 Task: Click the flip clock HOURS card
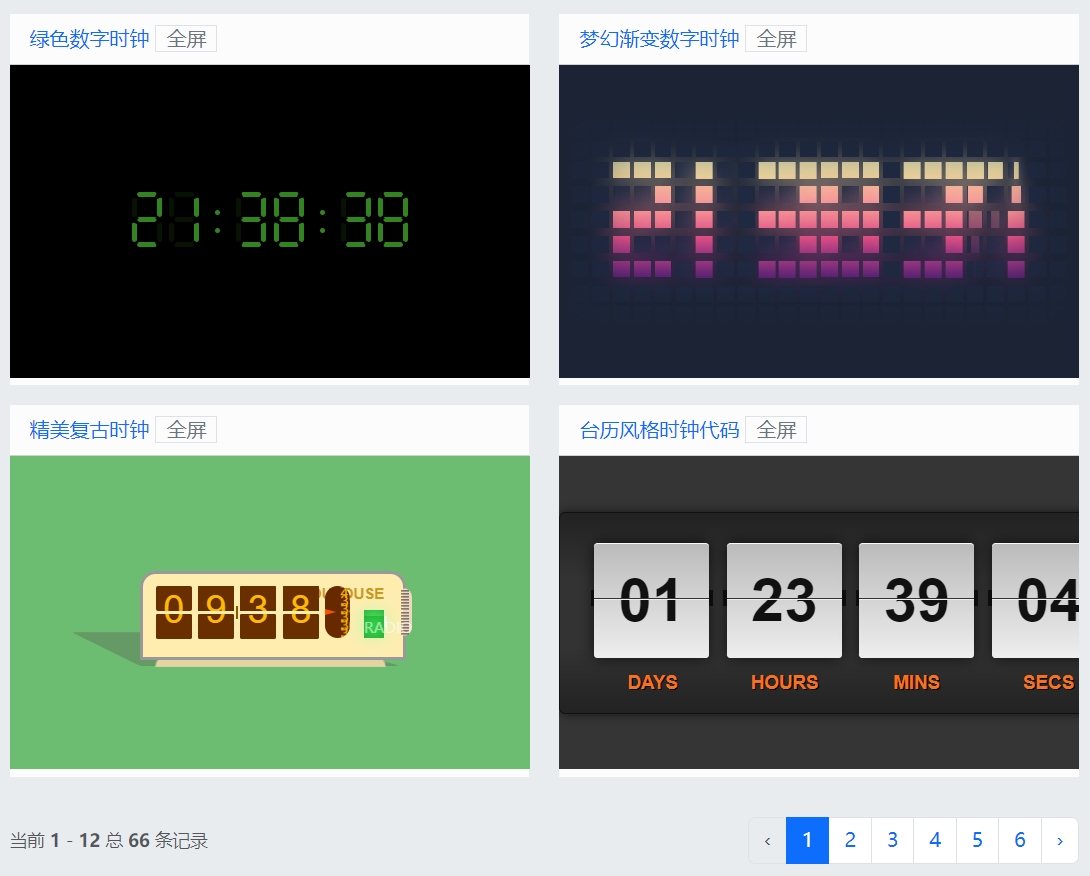point(784,600)
